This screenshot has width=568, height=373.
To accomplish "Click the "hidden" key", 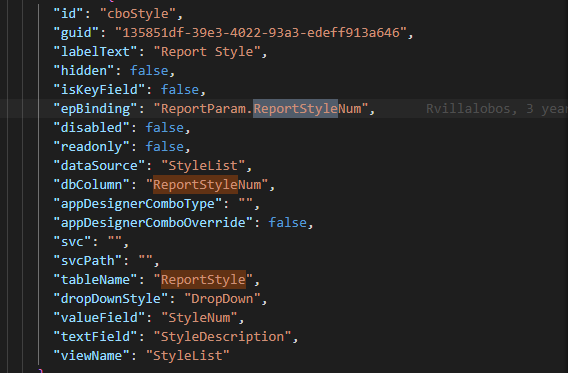I will (84, 71).
